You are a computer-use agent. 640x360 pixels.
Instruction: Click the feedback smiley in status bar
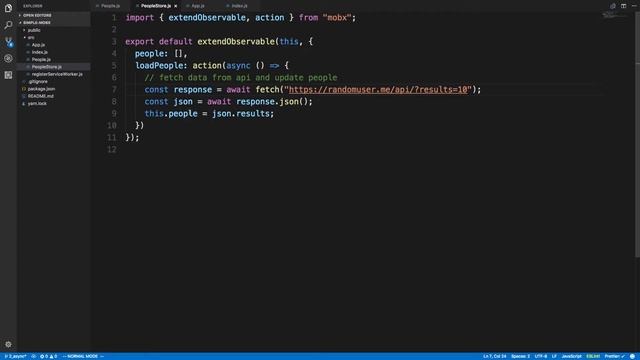632,356
